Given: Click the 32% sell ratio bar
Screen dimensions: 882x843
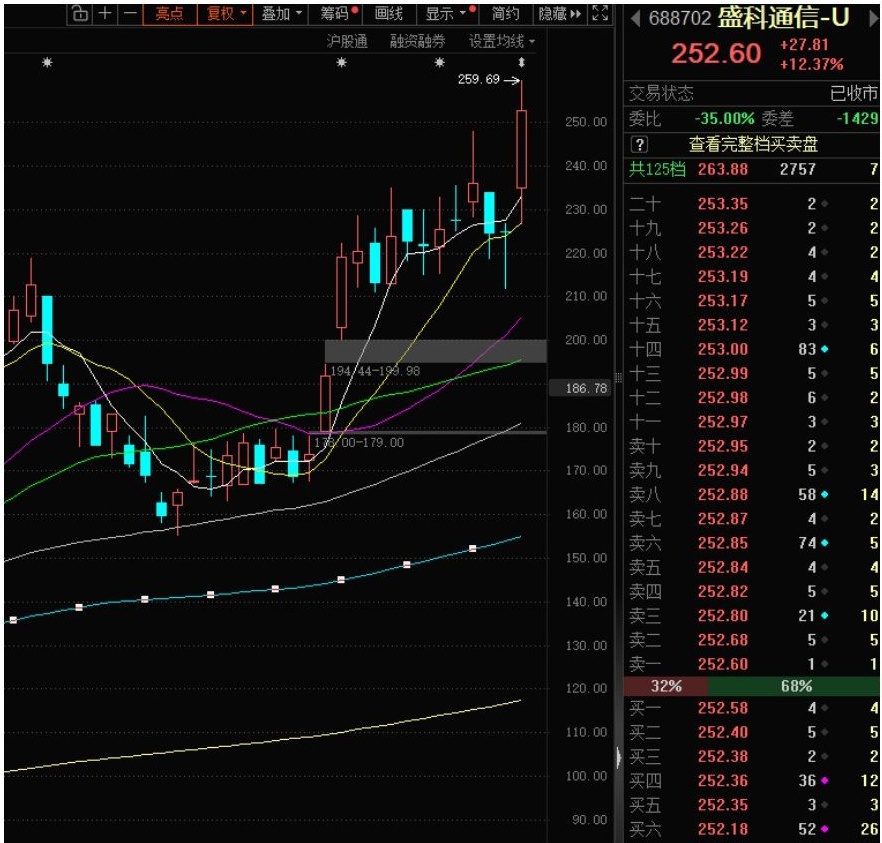Looking at the screenshot, I should pos(666,686).
